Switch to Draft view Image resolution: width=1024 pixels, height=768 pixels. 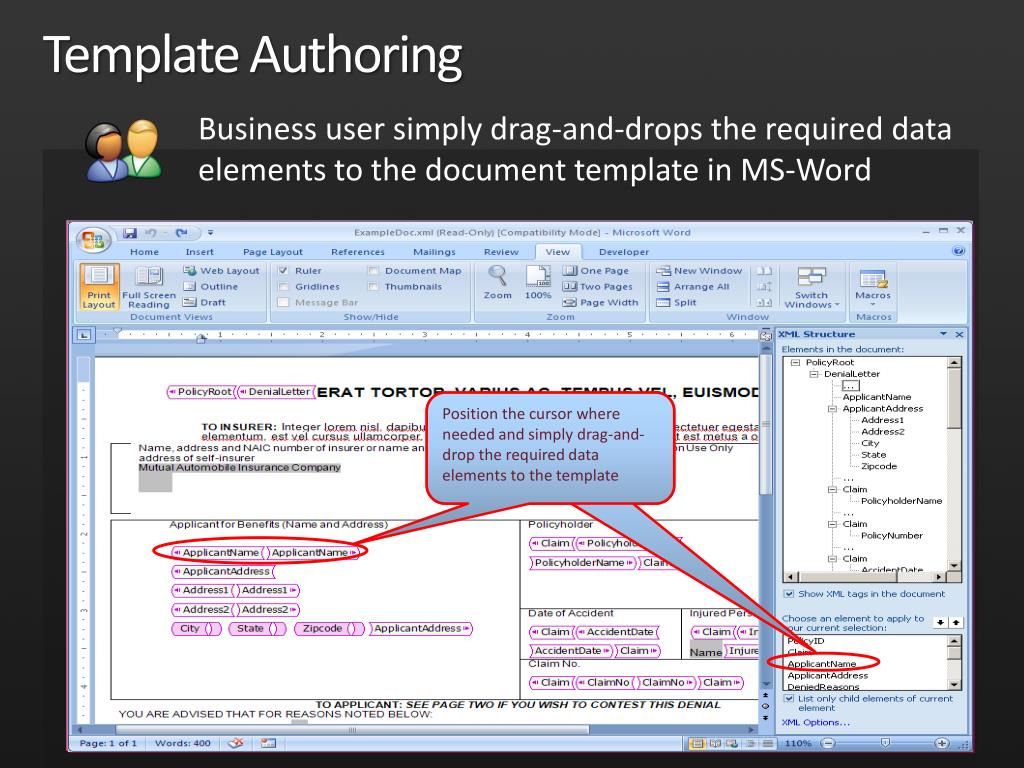pos(204,302)
